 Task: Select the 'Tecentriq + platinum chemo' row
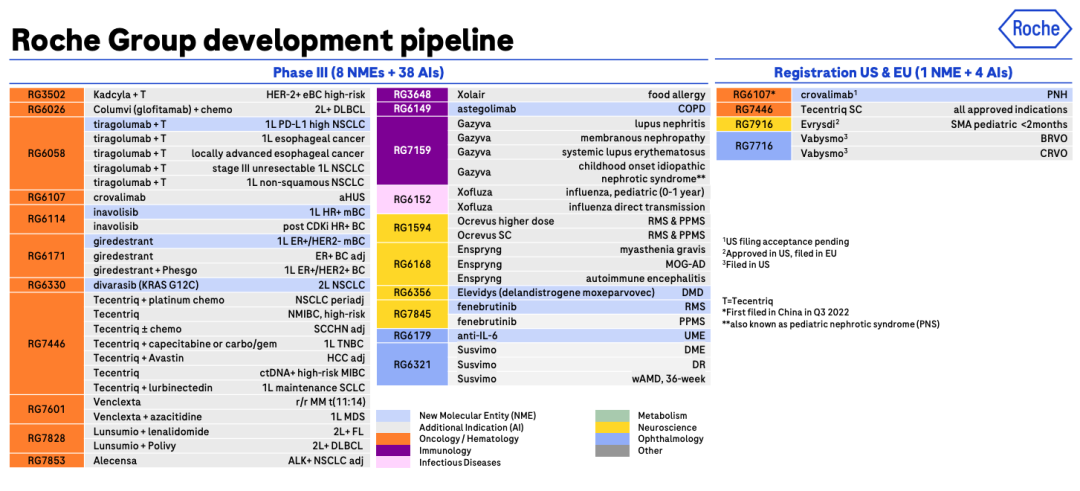click(229, 300)
